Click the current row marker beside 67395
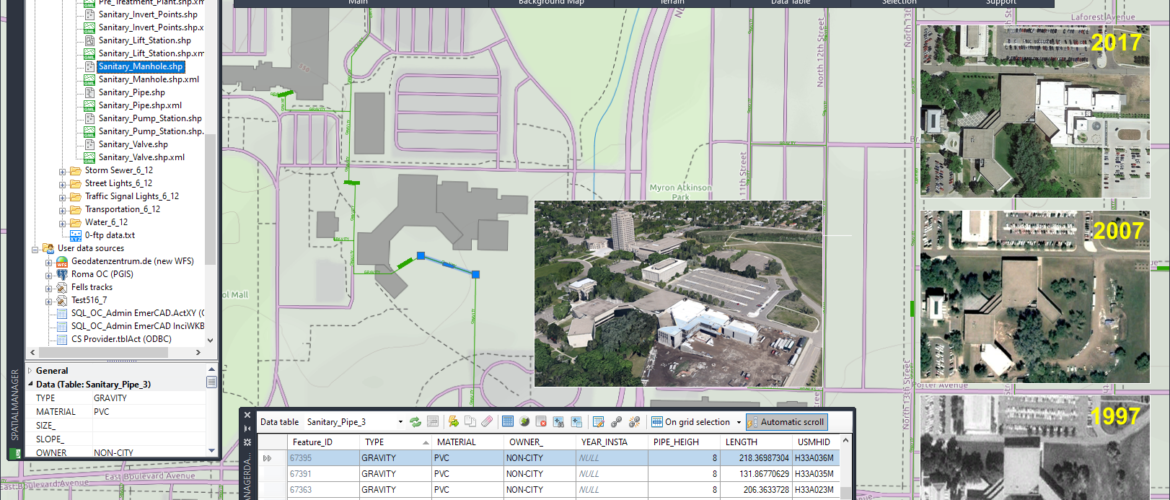 (x=267, y=457)
